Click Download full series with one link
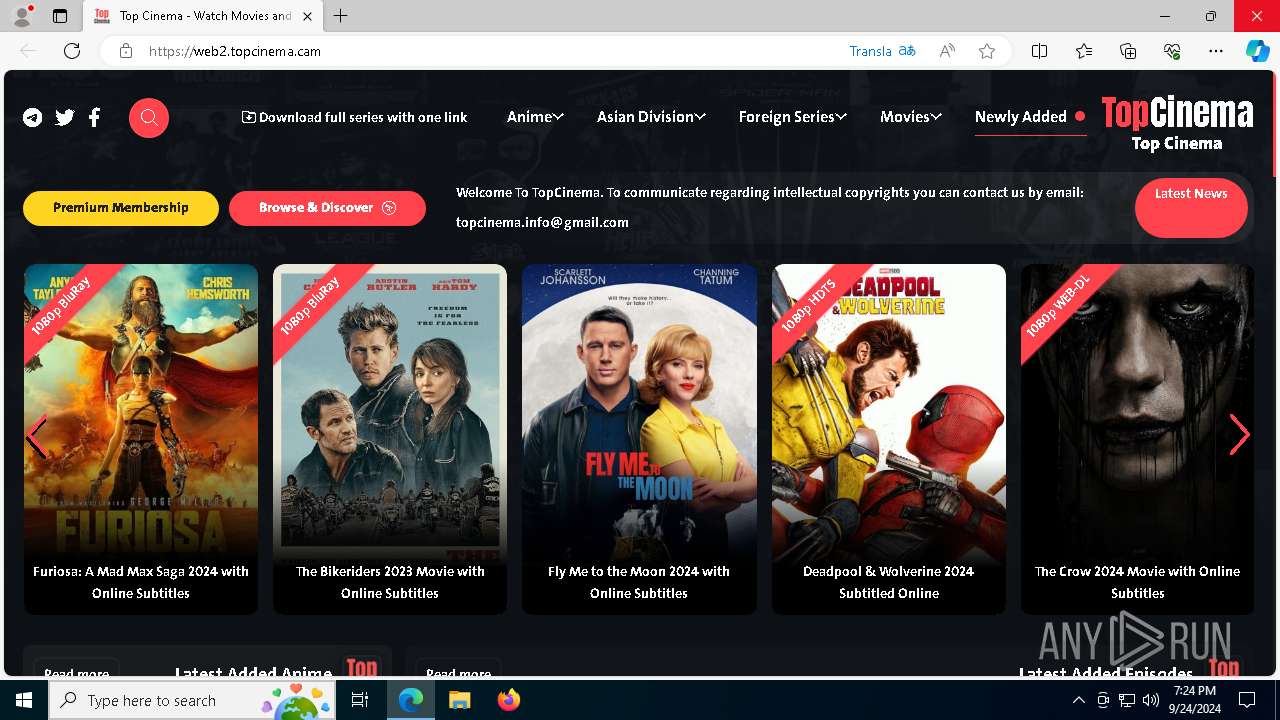Screen dimensions: 1280x720 coord(355,117)
